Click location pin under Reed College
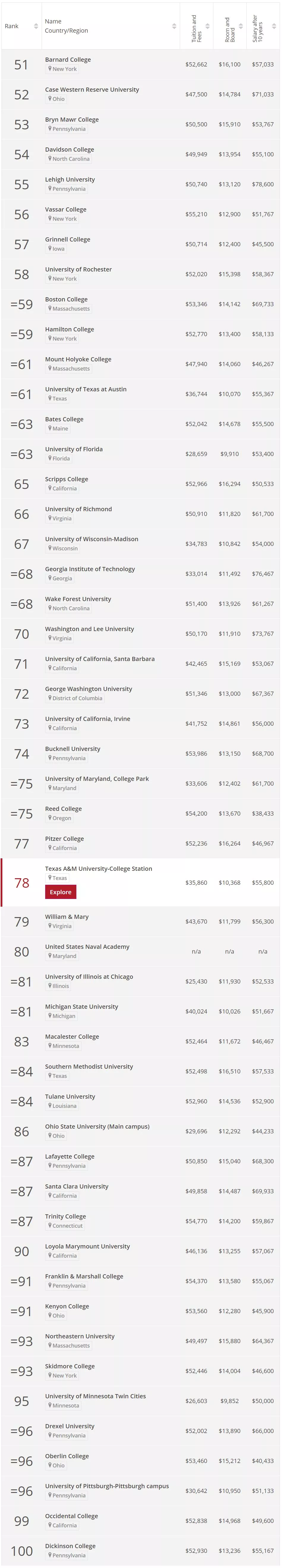Image resolution: width=282 pixels, height=1568 pixels. (50, 817)
